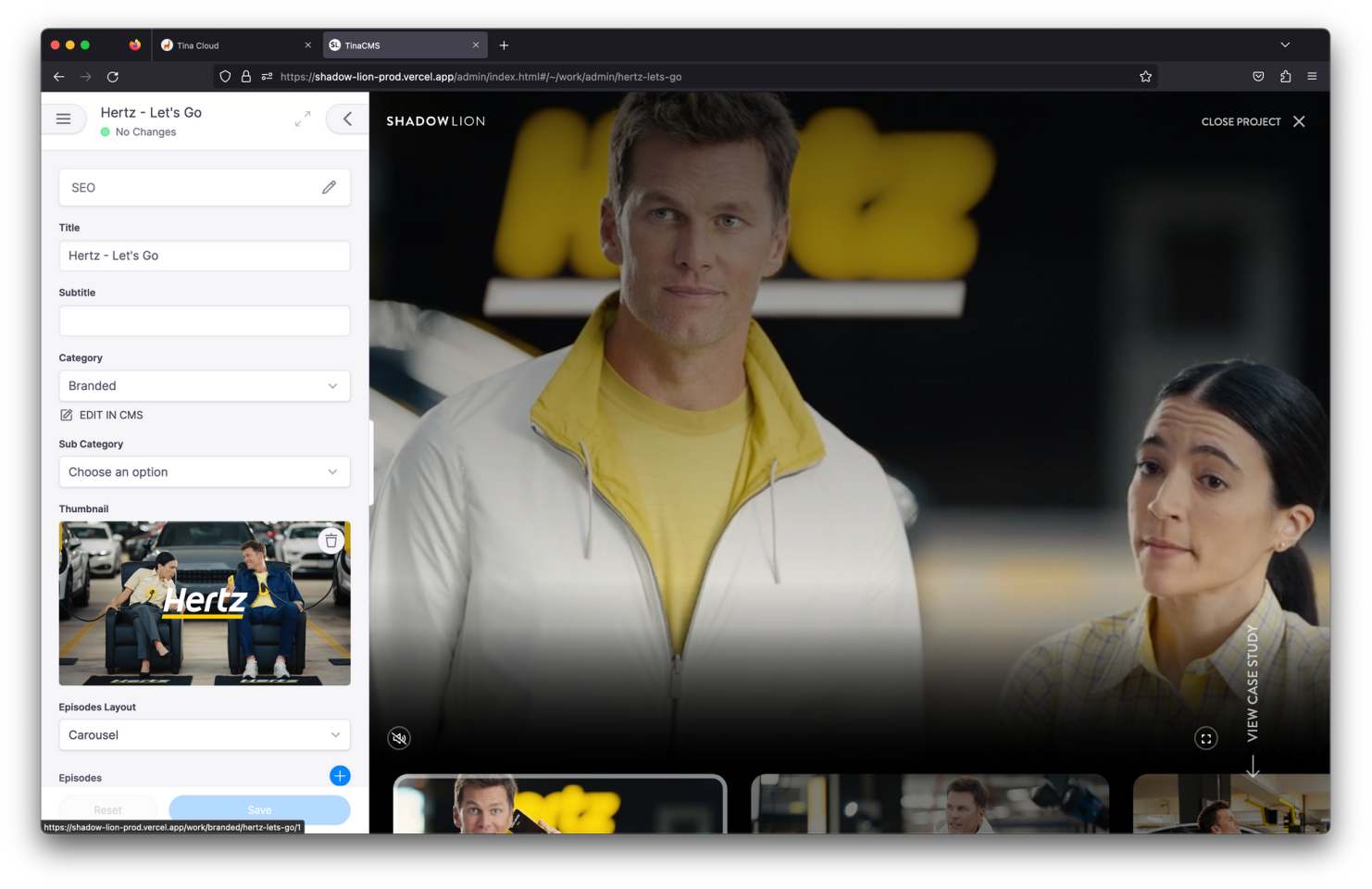Select the third episode carousel thumbnail
1372x889 pixels.
(x=1231, y=804)
